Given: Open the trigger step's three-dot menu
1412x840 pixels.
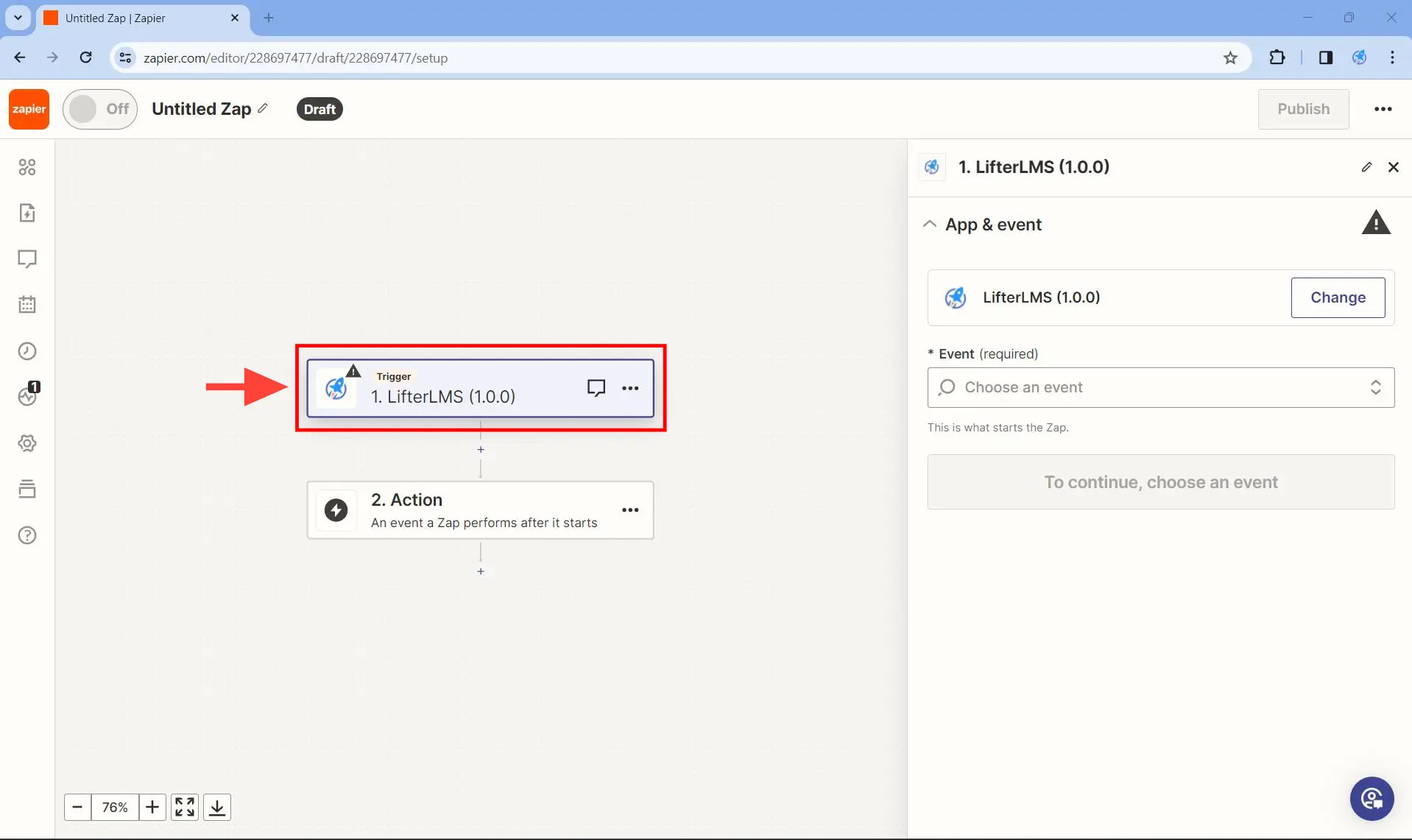Looking at the screenshot, I should point(631,388).
